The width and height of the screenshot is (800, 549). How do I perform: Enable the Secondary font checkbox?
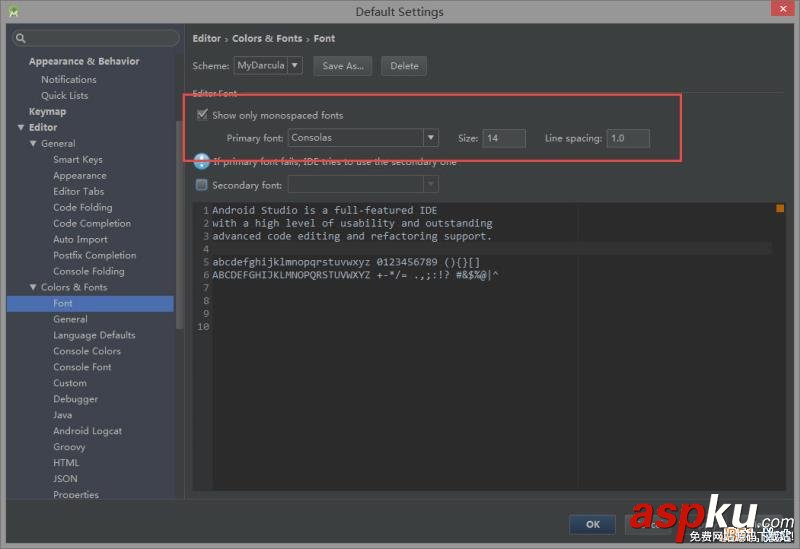pos(202,185)
